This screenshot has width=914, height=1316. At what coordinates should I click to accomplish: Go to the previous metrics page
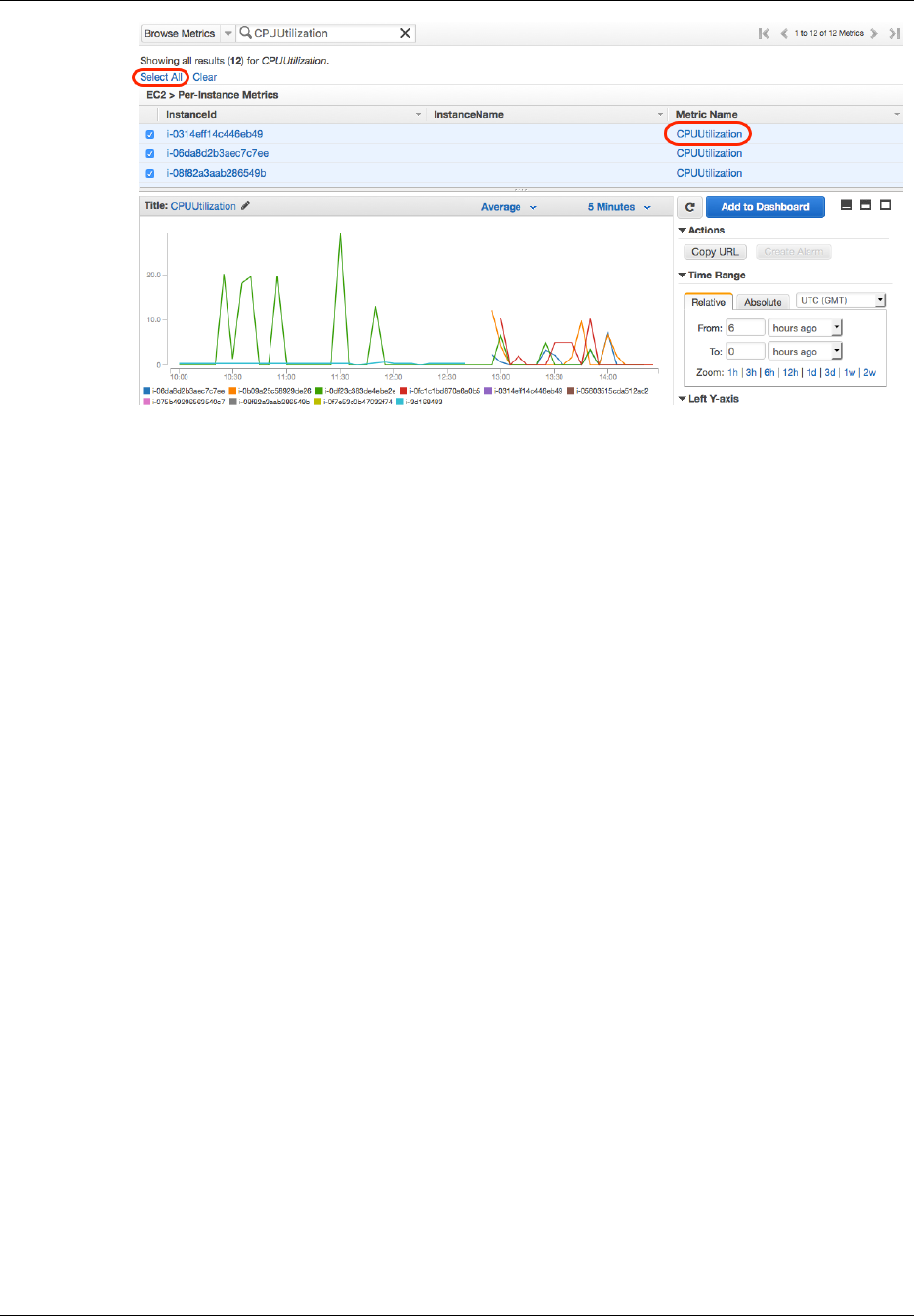click(783, 33)
